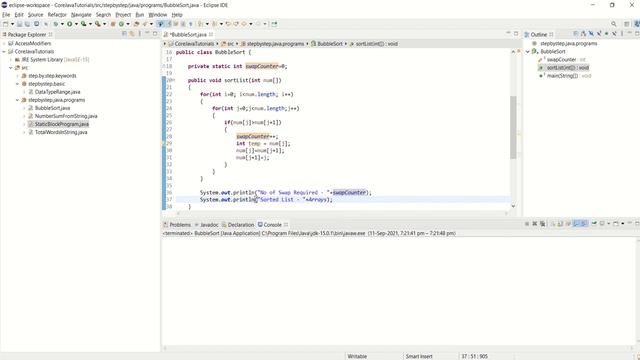Viewport: 640px width, 360px height.
Task: Click the Open Perspective icon
Action: tap(627, 24)
